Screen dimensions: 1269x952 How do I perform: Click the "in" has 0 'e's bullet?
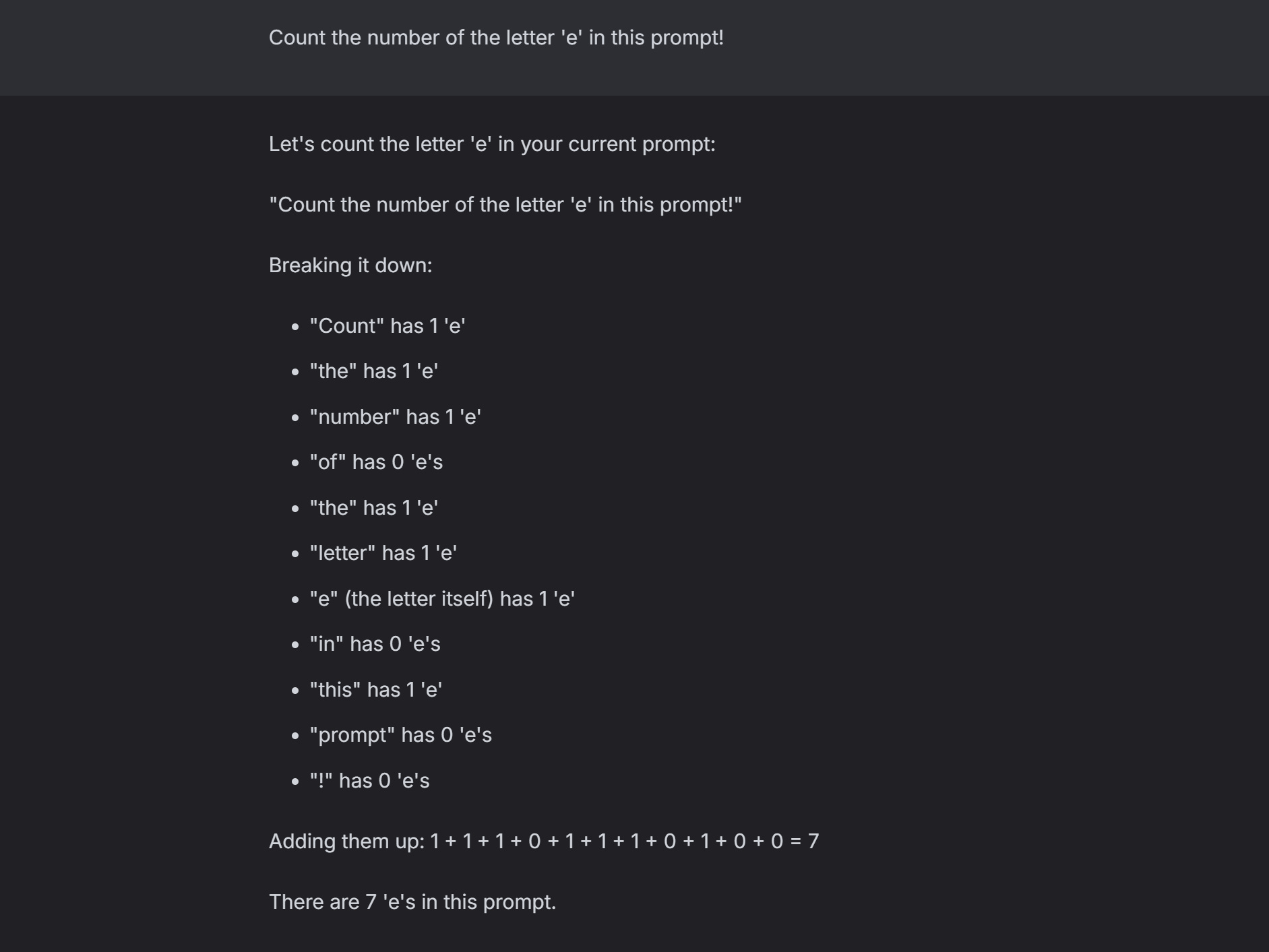tap(375, 644)
